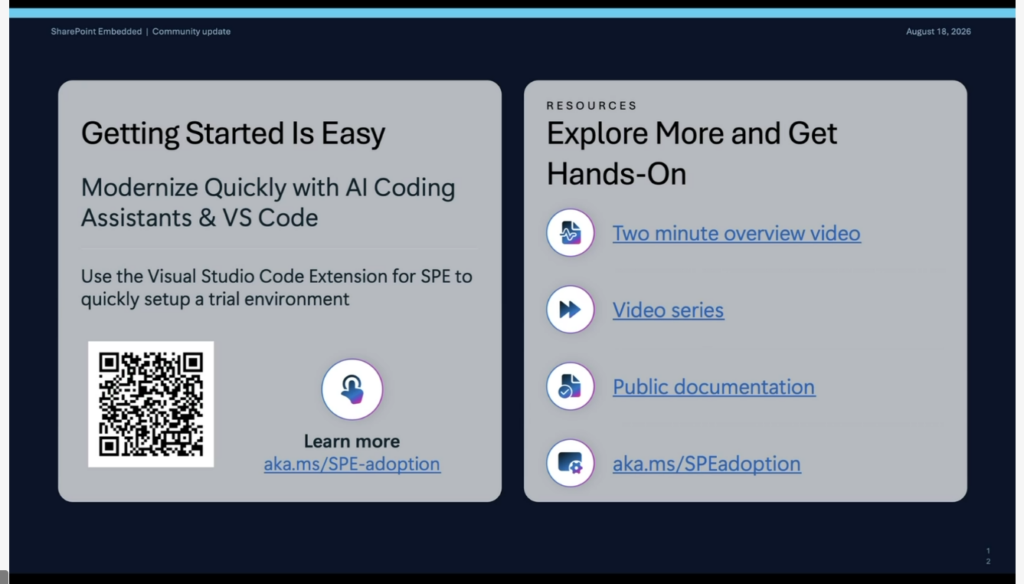Click the document checkmark icon beside Public documentation
Screen dimensions: 1024x584
coord(570,386)
